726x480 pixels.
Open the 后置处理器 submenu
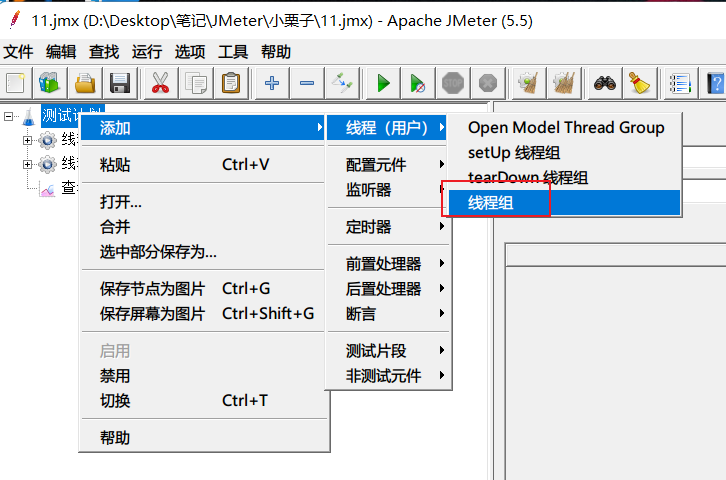(388, 289)
